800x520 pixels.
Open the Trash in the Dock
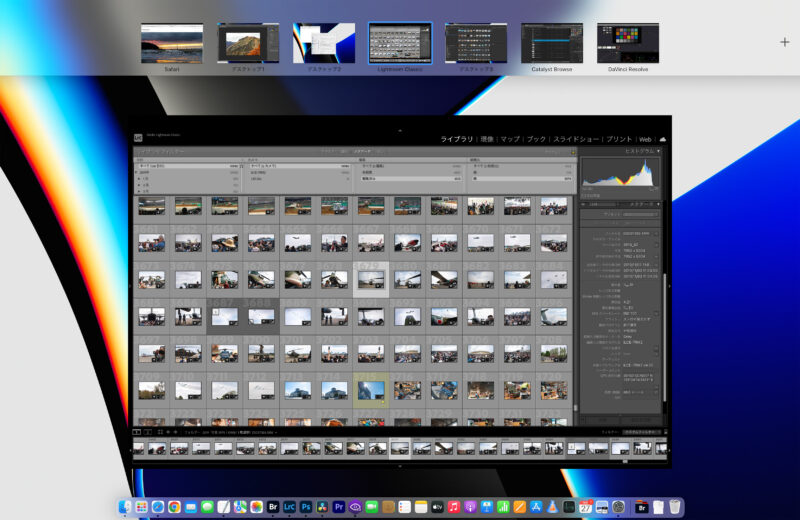point(675,507)
